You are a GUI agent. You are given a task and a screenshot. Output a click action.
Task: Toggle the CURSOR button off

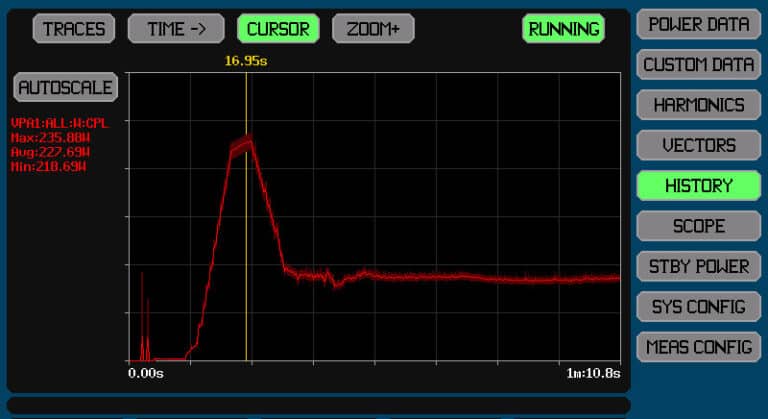pos(278,29)
